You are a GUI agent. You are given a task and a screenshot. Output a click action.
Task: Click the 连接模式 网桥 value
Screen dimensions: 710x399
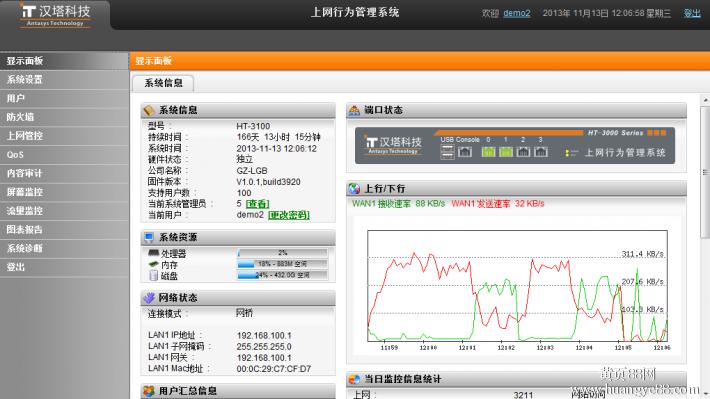coord(244,313)
